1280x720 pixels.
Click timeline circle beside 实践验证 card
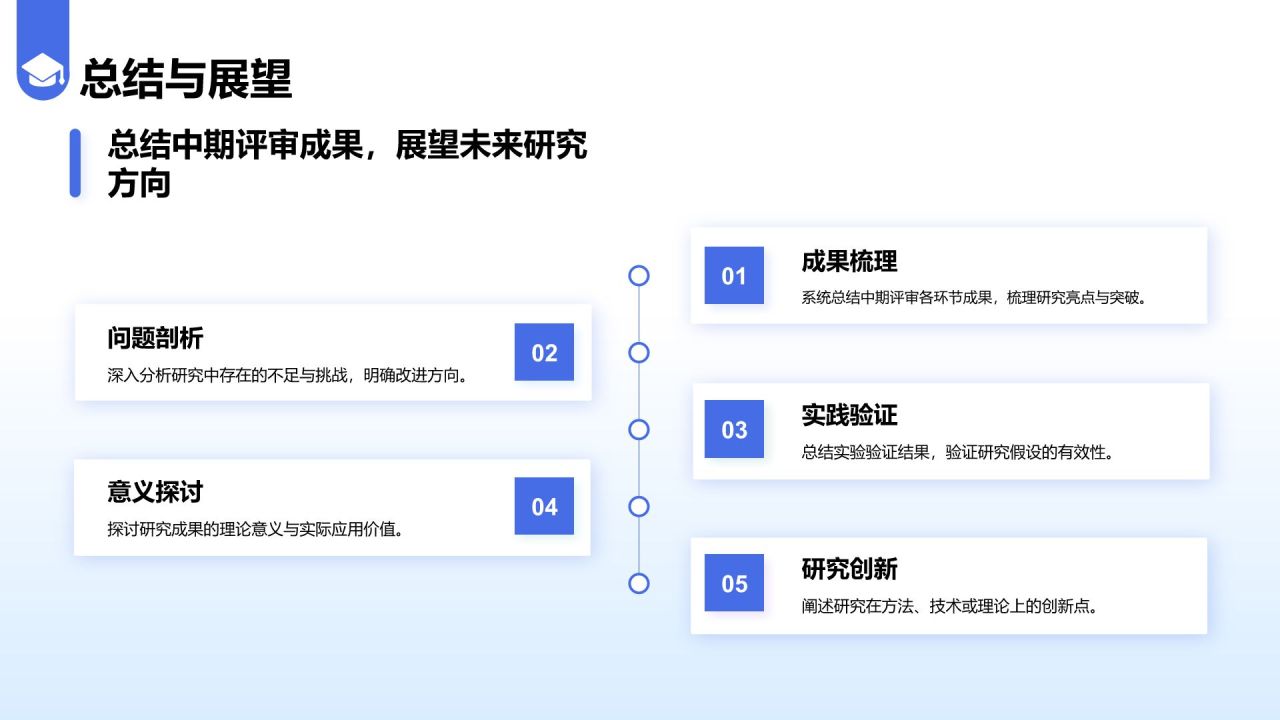[x=639, y=429]
